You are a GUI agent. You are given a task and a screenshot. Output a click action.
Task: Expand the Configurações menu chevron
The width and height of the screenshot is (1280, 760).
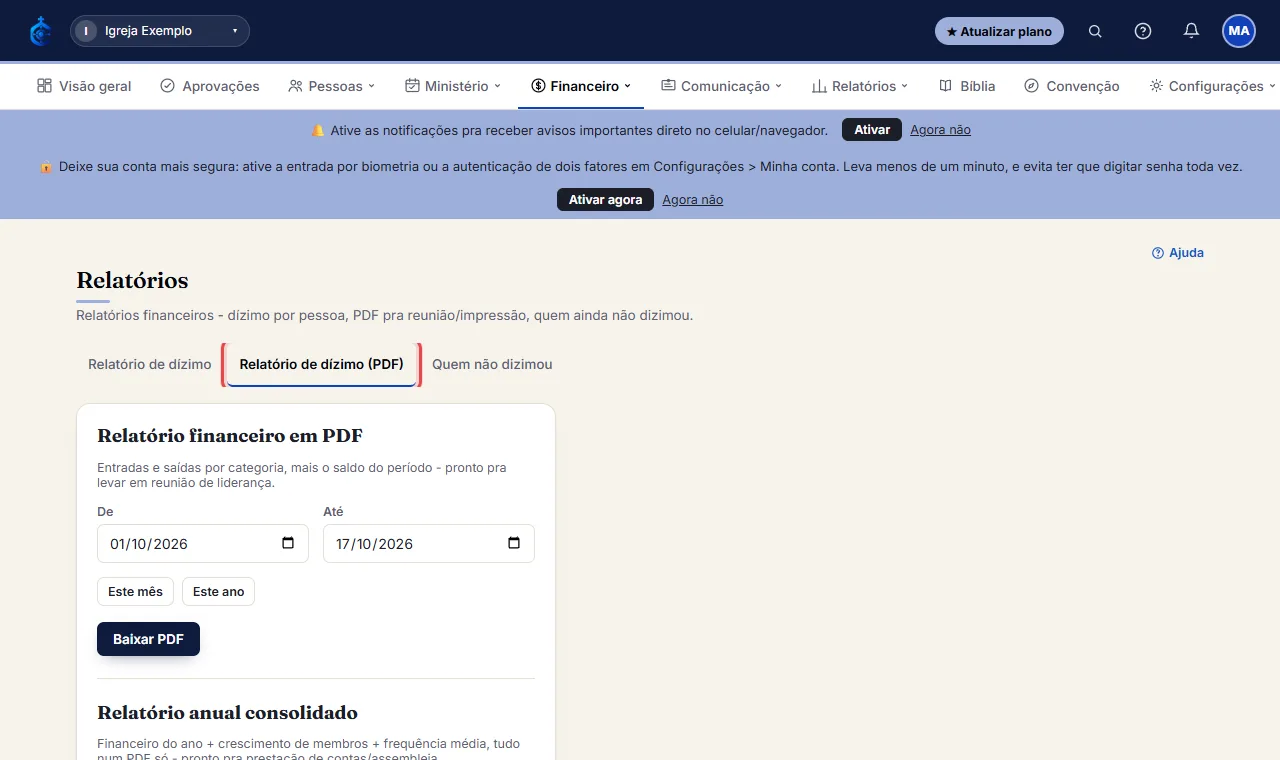1273,86
